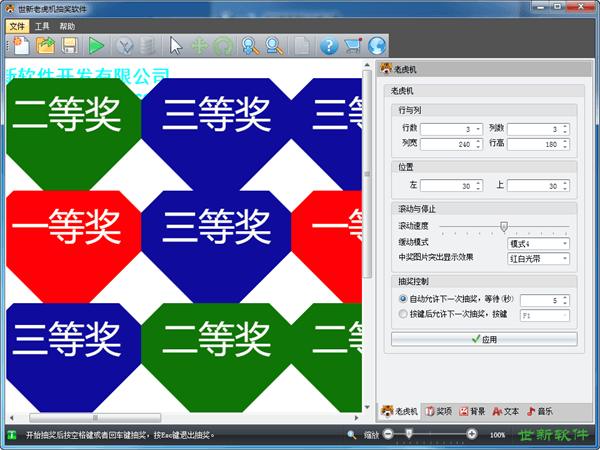600x450 pixels.
Task: Expand the 中奖图片突出显示效果 dropdown 红白光带
Action: click(x=538, y=258)
